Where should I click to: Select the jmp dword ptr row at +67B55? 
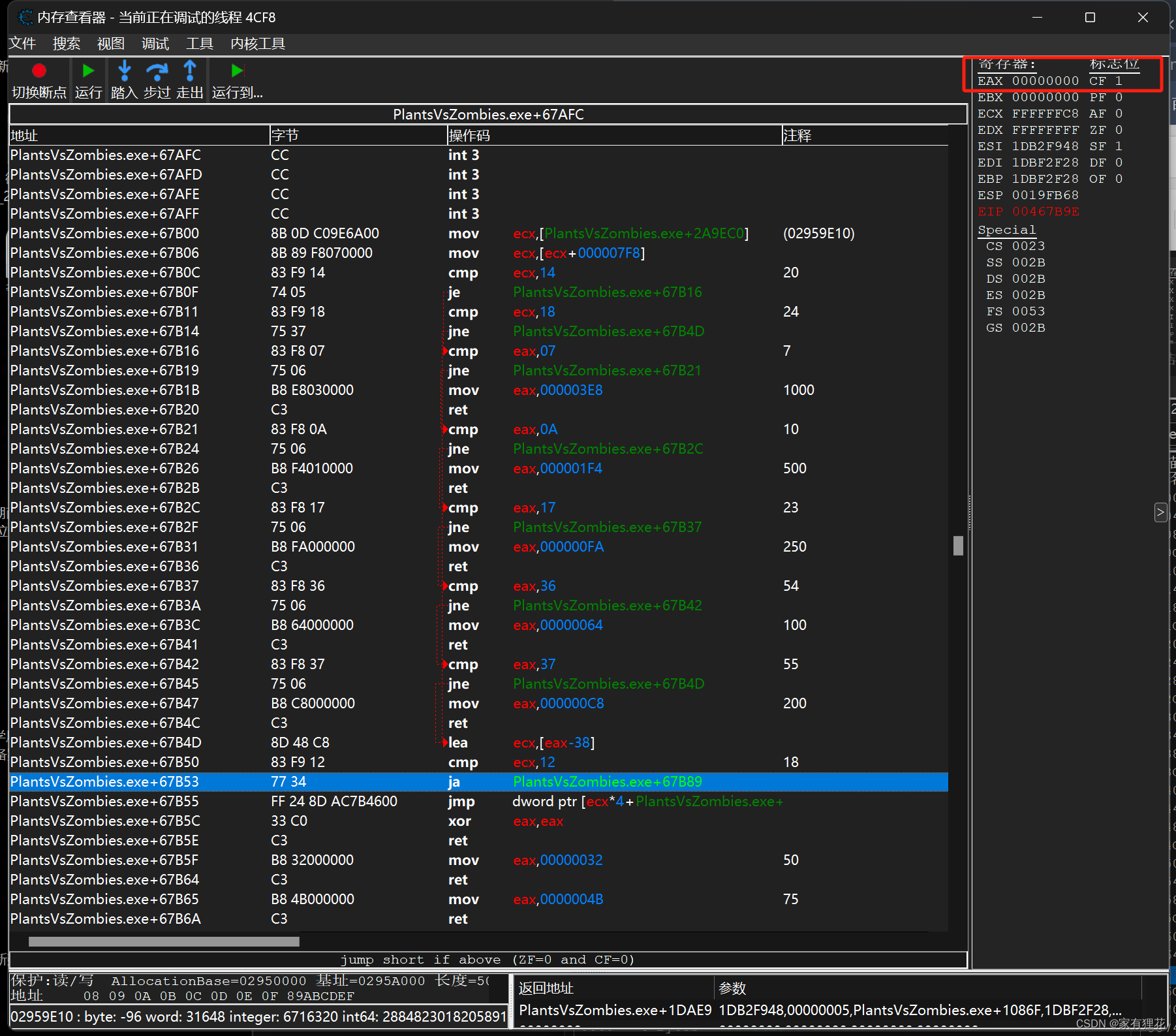[478, 801]
